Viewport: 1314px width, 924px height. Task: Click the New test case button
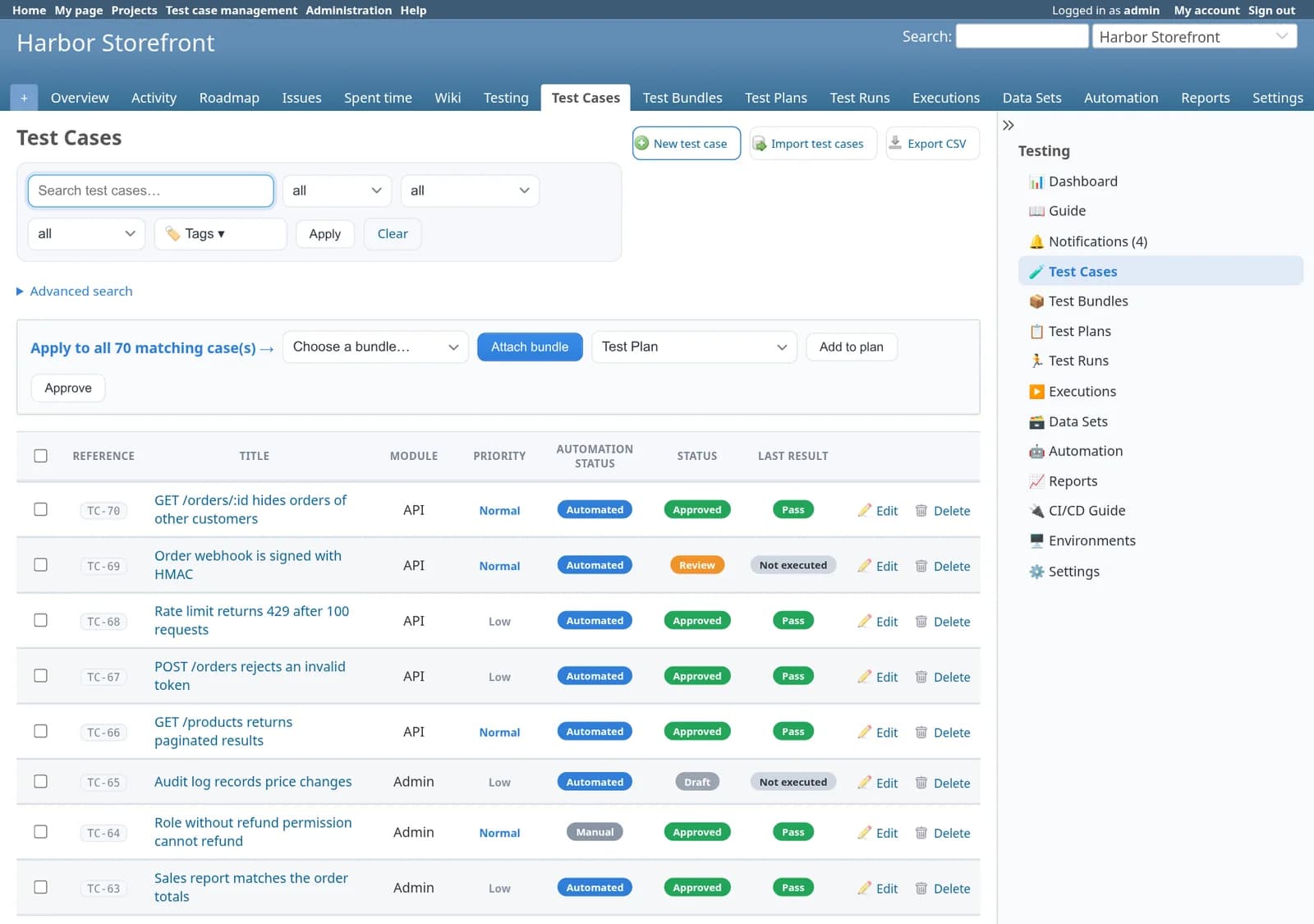click(687, 144)
